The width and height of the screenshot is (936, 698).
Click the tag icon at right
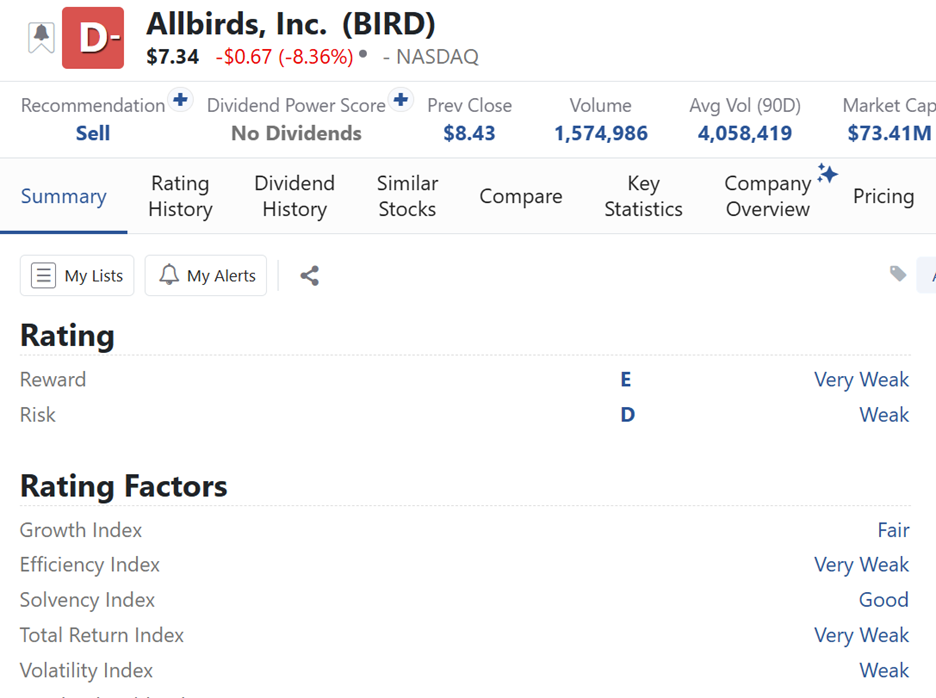[898, 274]
